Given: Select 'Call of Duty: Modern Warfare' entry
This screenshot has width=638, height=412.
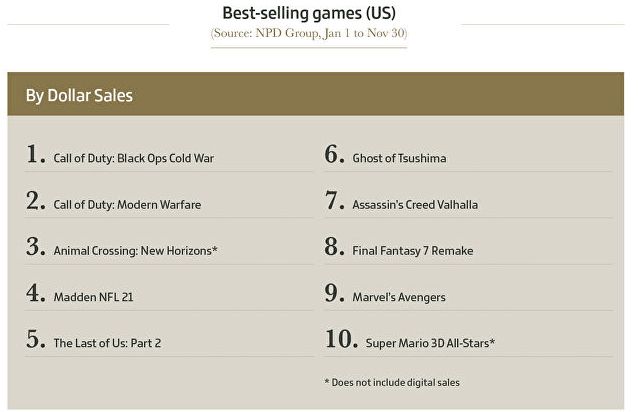Looking at the screenshot, I should (x=127, y=204).
